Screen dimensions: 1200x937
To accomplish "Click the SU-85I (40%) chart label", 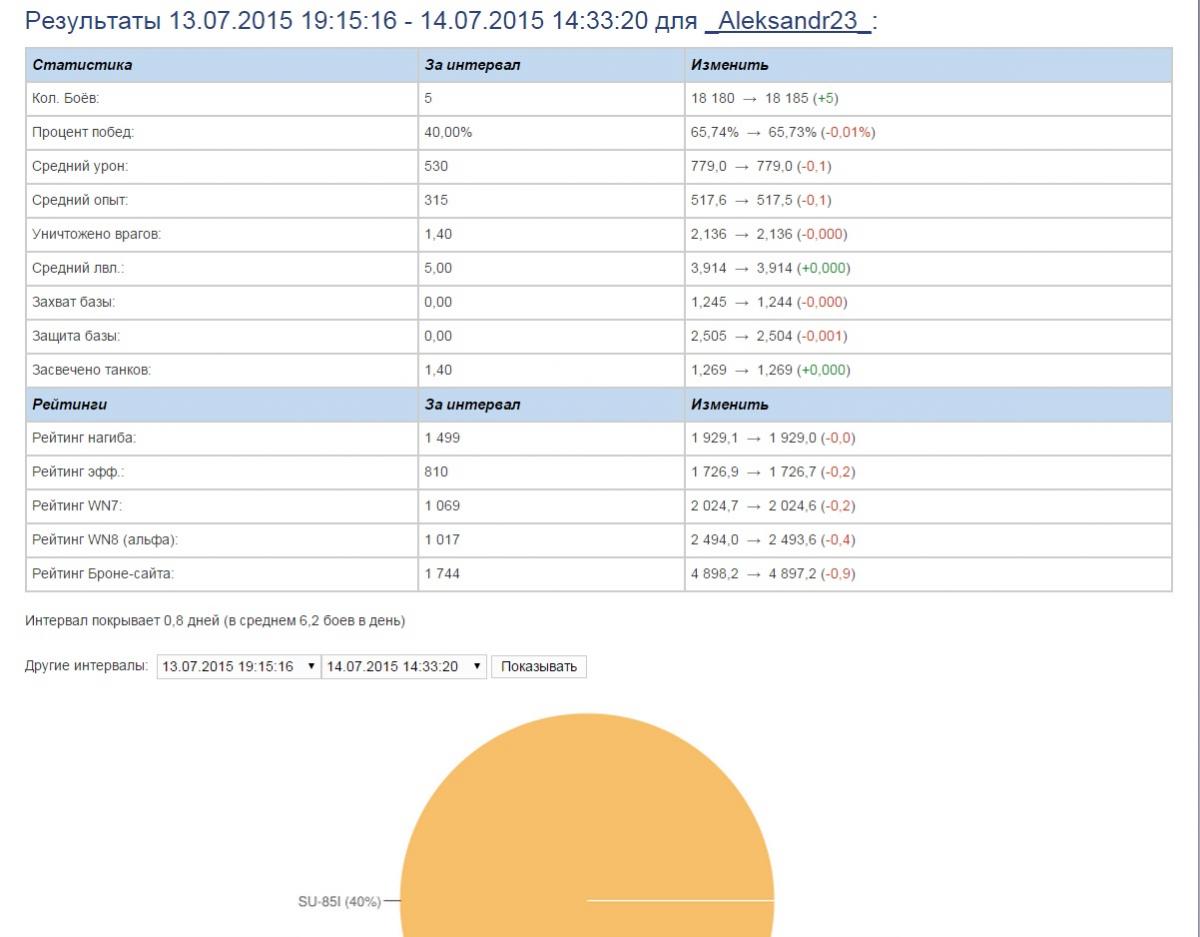I will click(x=339, y=901).
